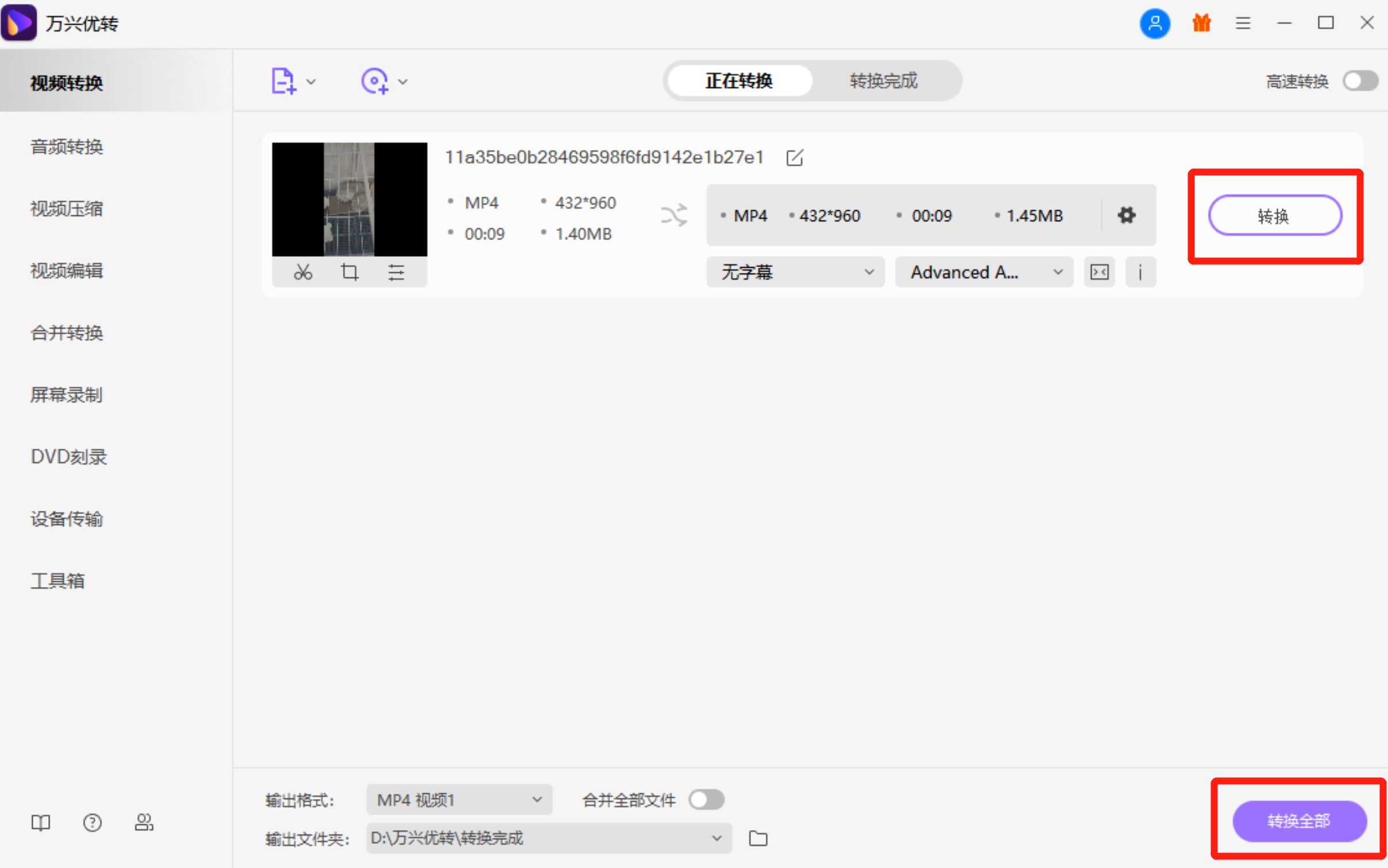Image resolution: width=1388 pixels, height=868 pixels.
Task: Open the 无字幕 subtitle dropdown
Action: [795, 272]
